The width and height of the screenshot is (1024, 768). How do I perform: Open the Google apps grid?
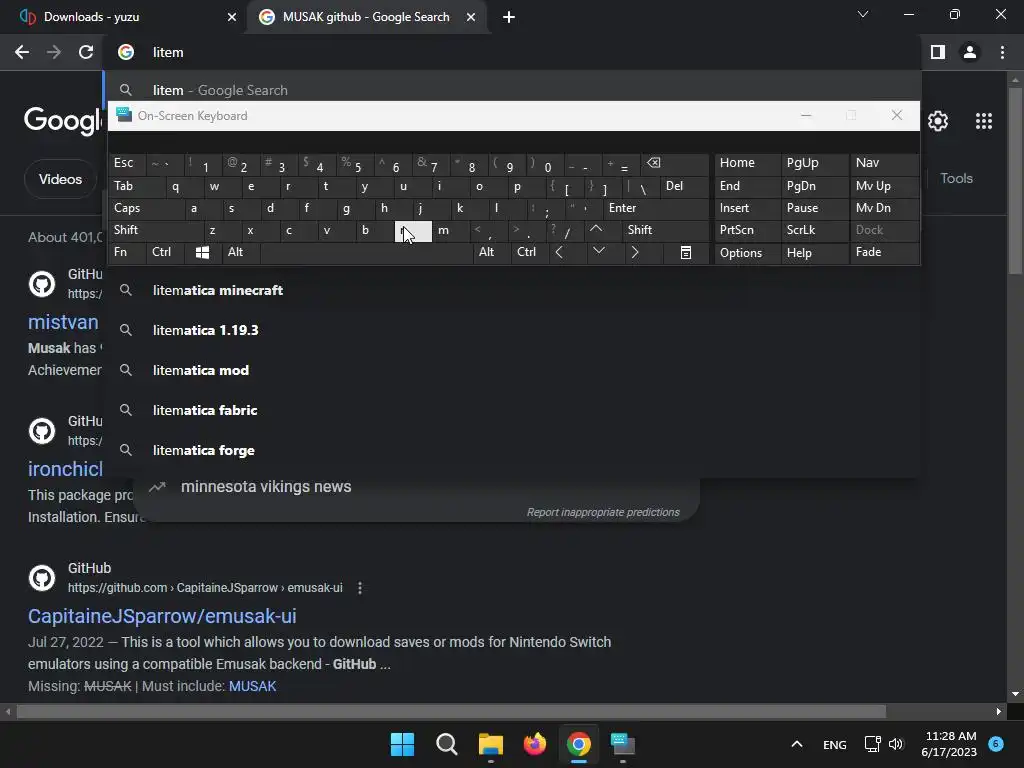[984, 121]
